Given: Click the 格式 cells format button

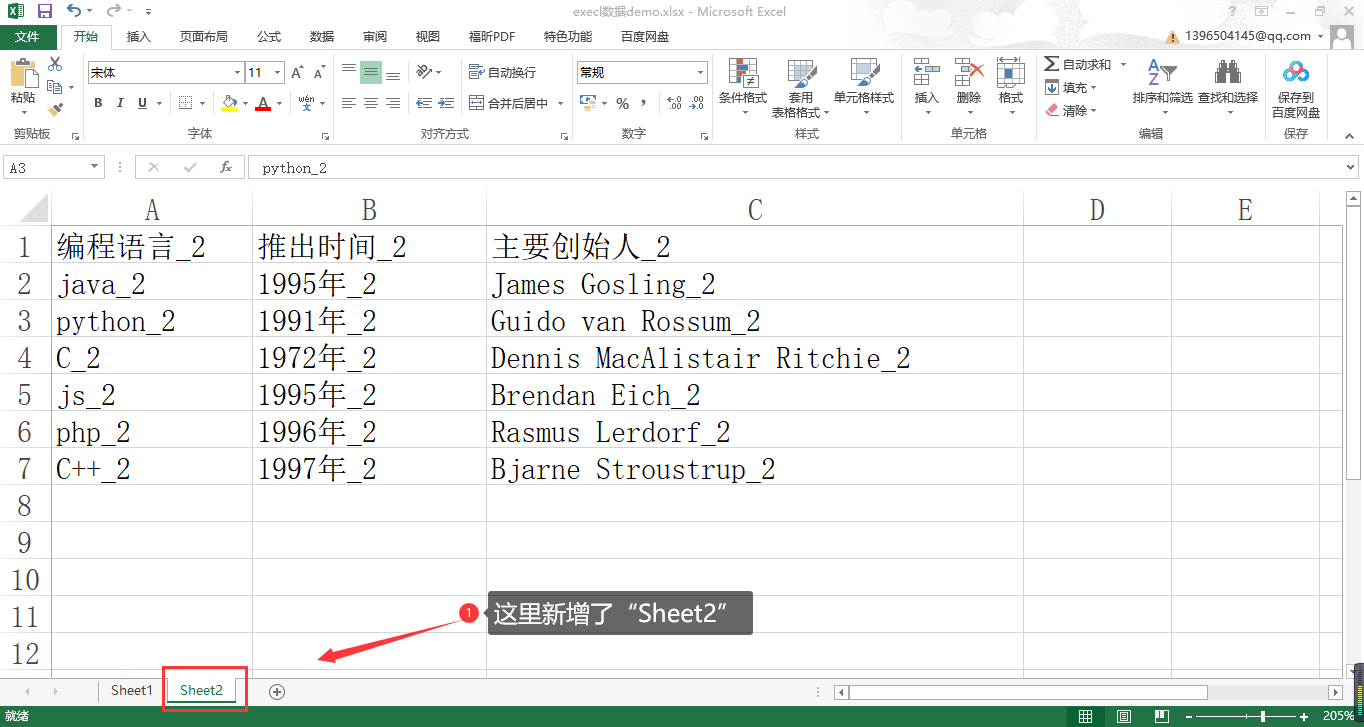Looking at the screenshot, I should [x=1011, y=88].
